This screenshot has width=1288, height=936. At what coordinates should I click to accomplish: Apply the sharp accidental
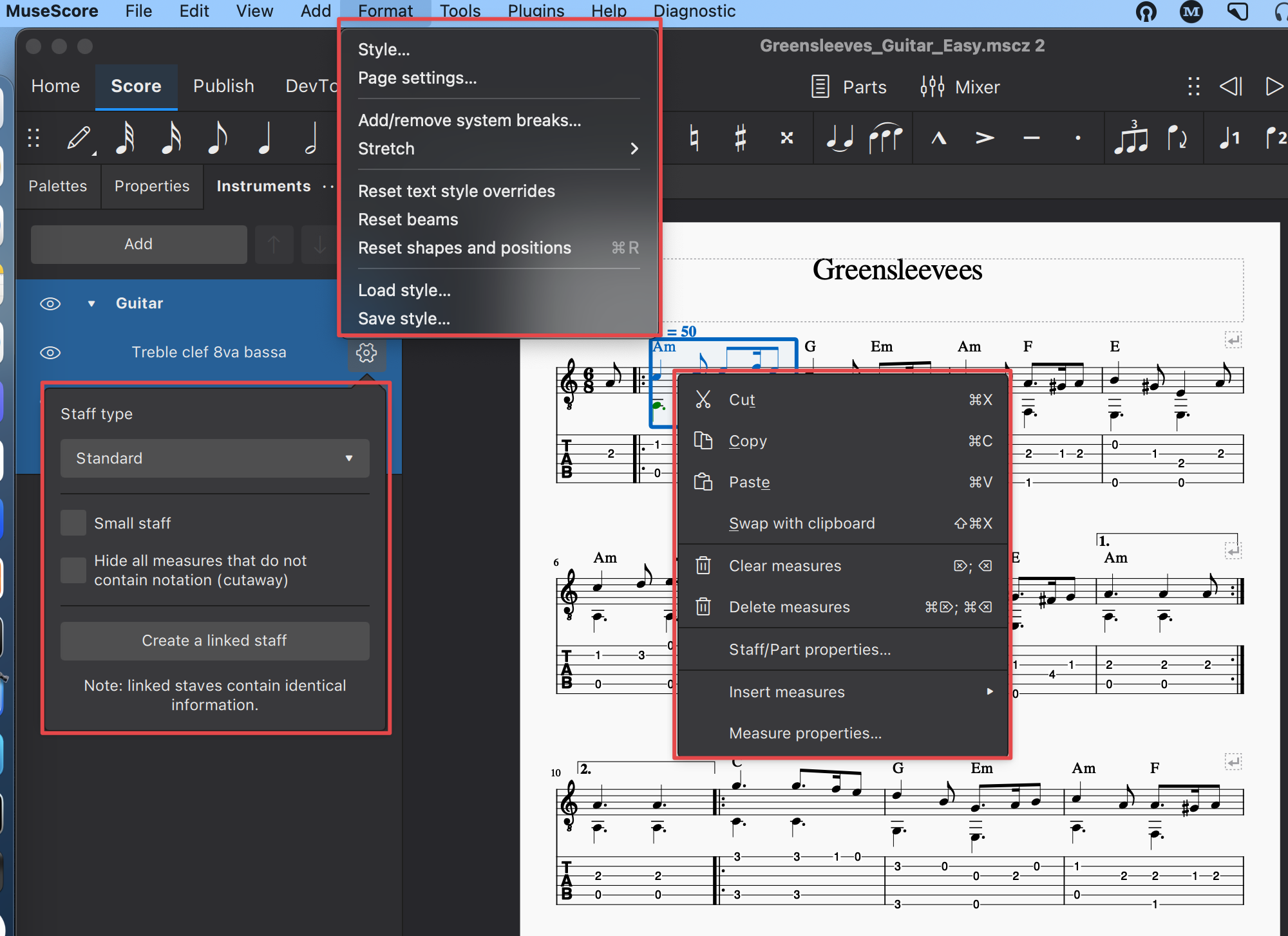coord(741,138)
